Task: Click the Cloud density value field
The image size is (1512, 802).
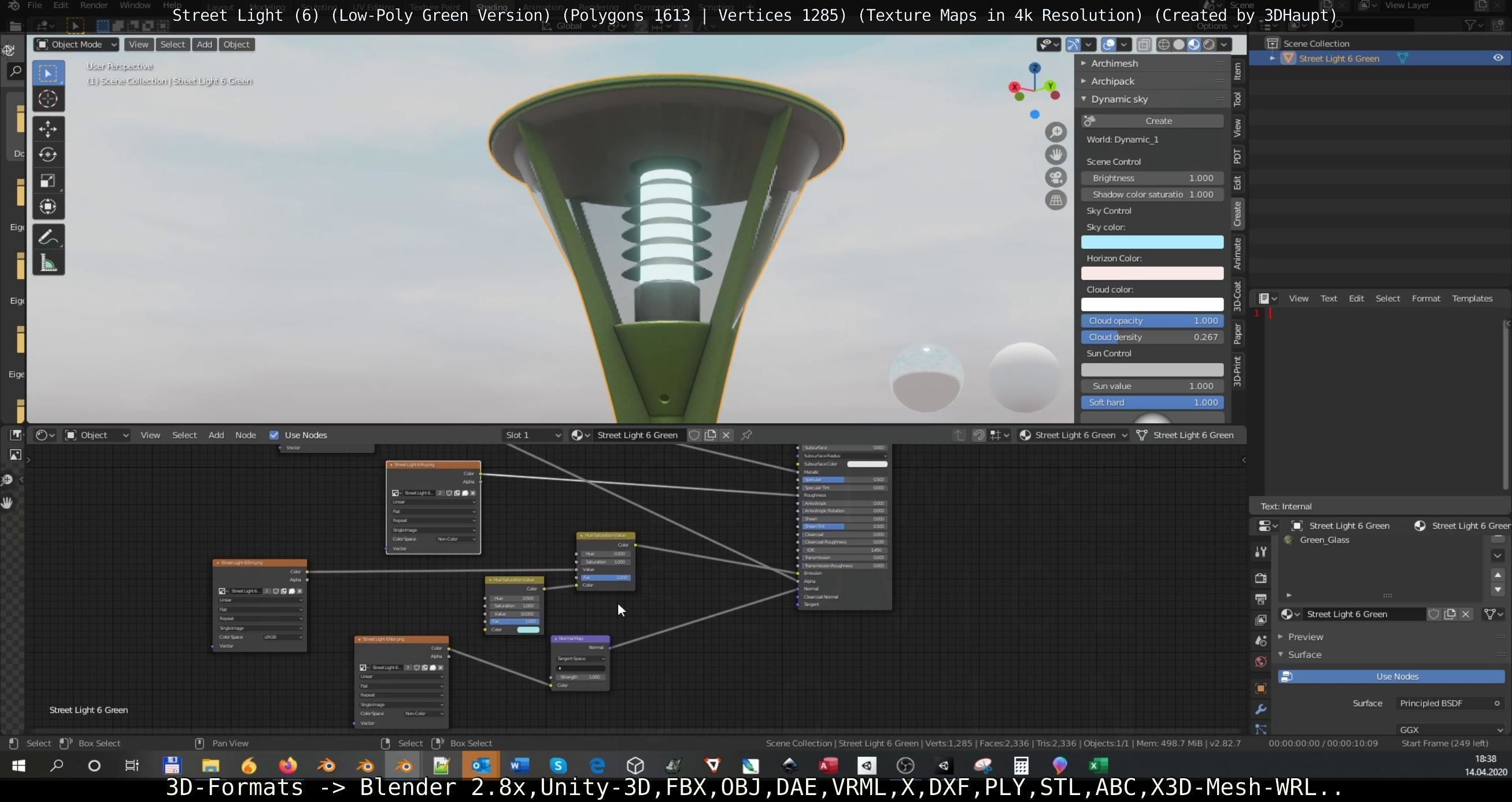Action: 1152,337
